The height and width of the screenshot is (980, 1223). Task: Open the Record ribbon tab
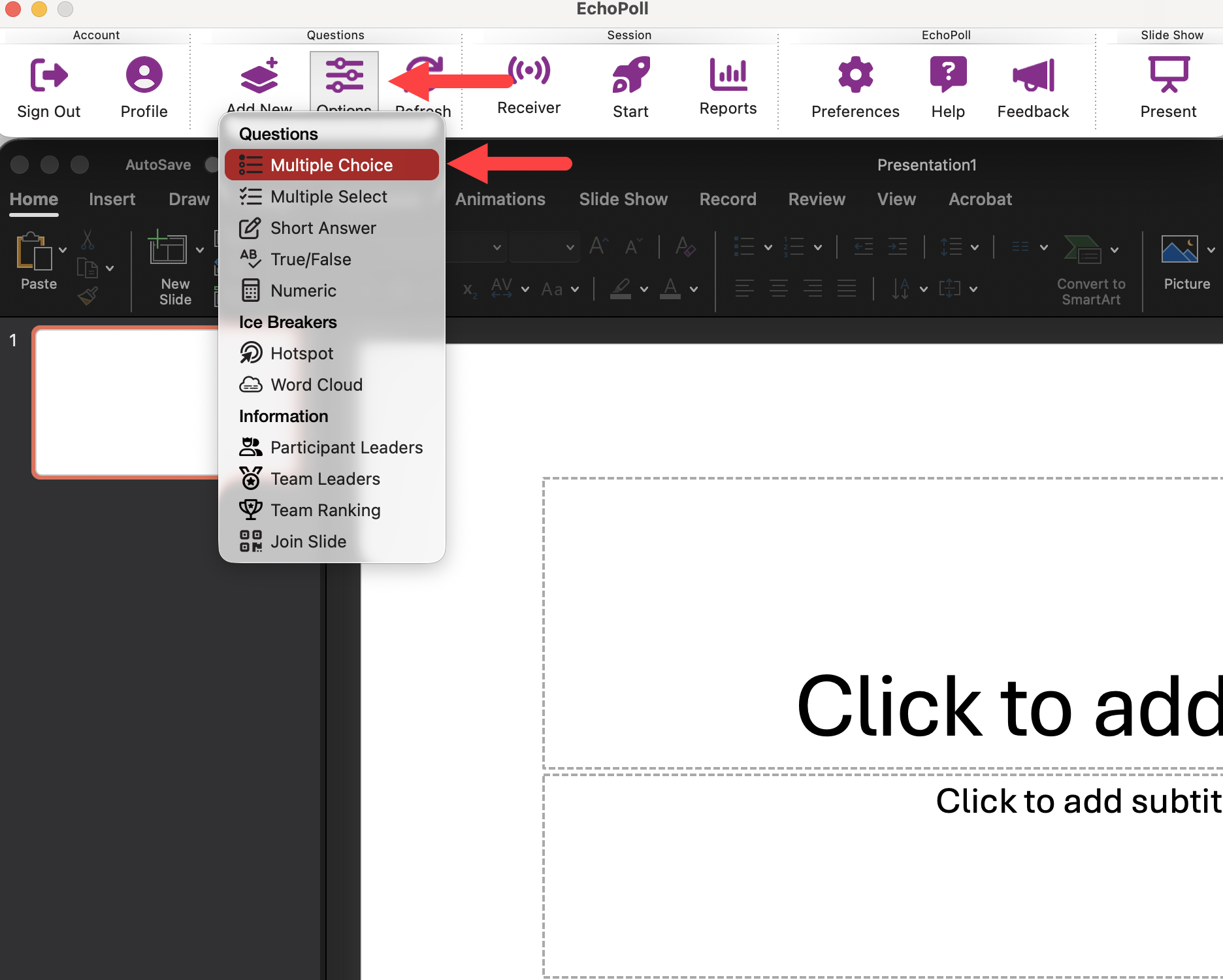(x=728, y=199)
